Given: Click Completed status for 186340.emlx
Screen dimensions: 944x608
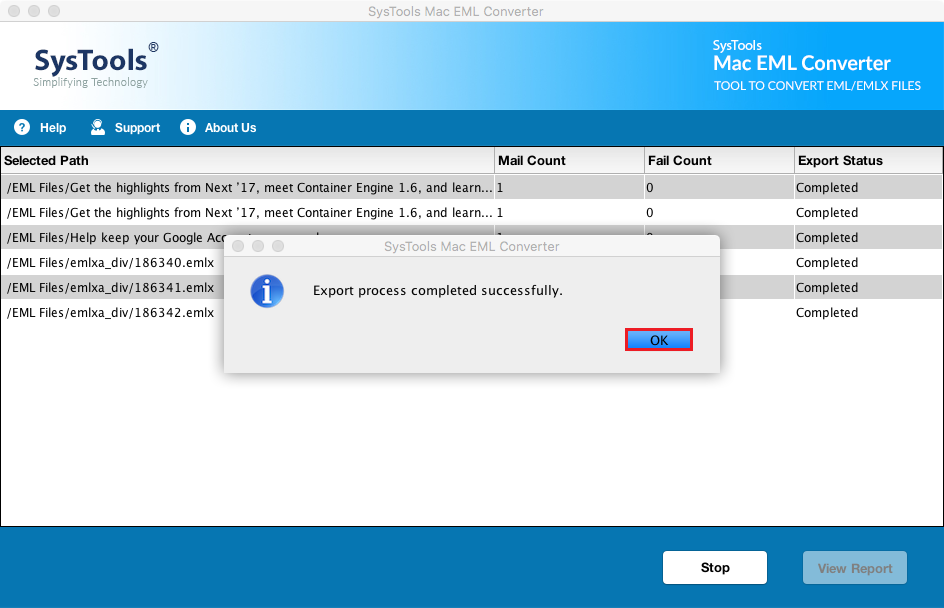Looking at the screenshot, I should tap(827, 262).
